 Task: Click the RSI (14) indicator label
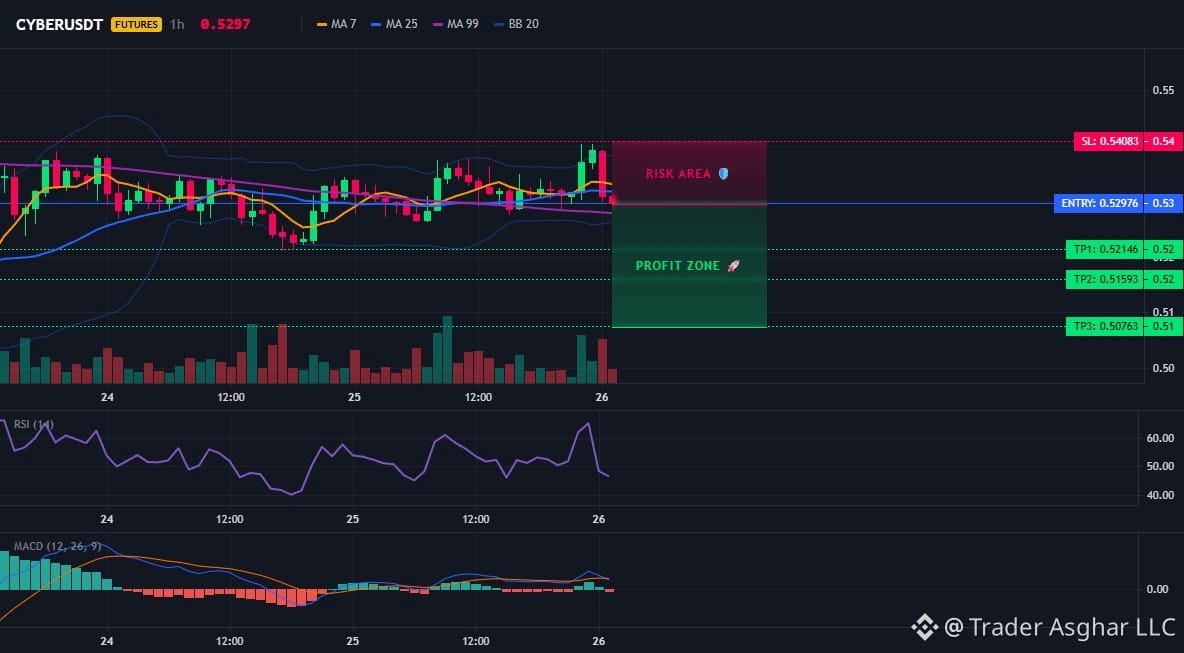33,424
